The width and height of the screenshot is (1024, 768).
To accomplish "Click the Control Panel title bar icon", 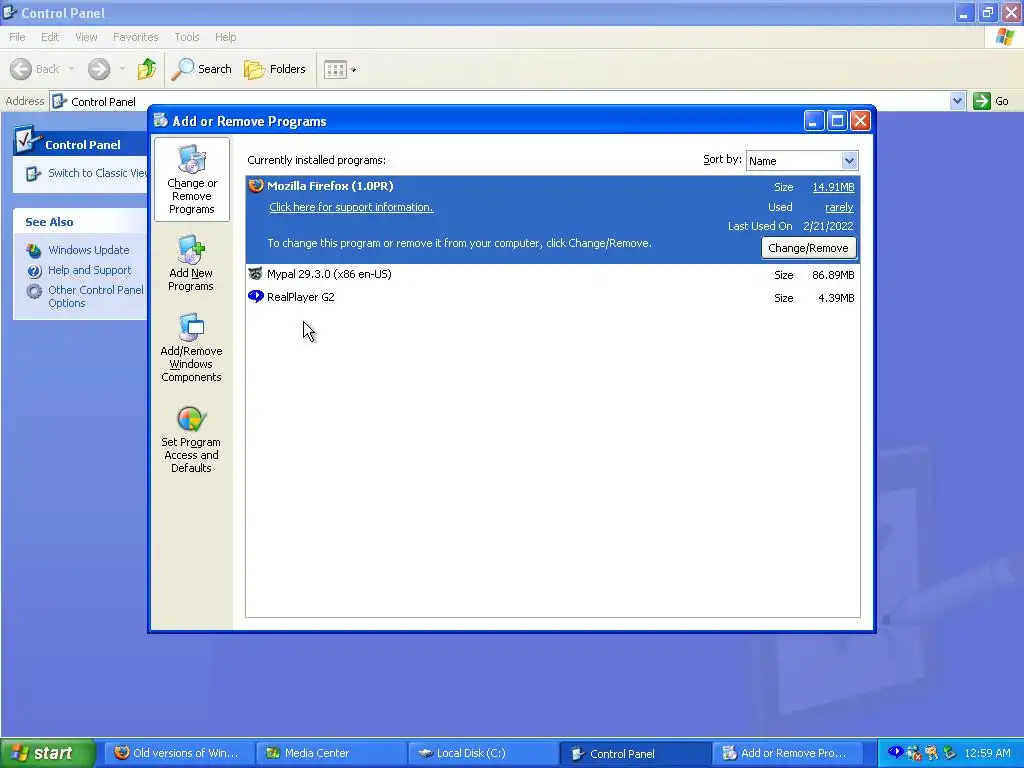I will pyautogui.click(x=10, y=12).
